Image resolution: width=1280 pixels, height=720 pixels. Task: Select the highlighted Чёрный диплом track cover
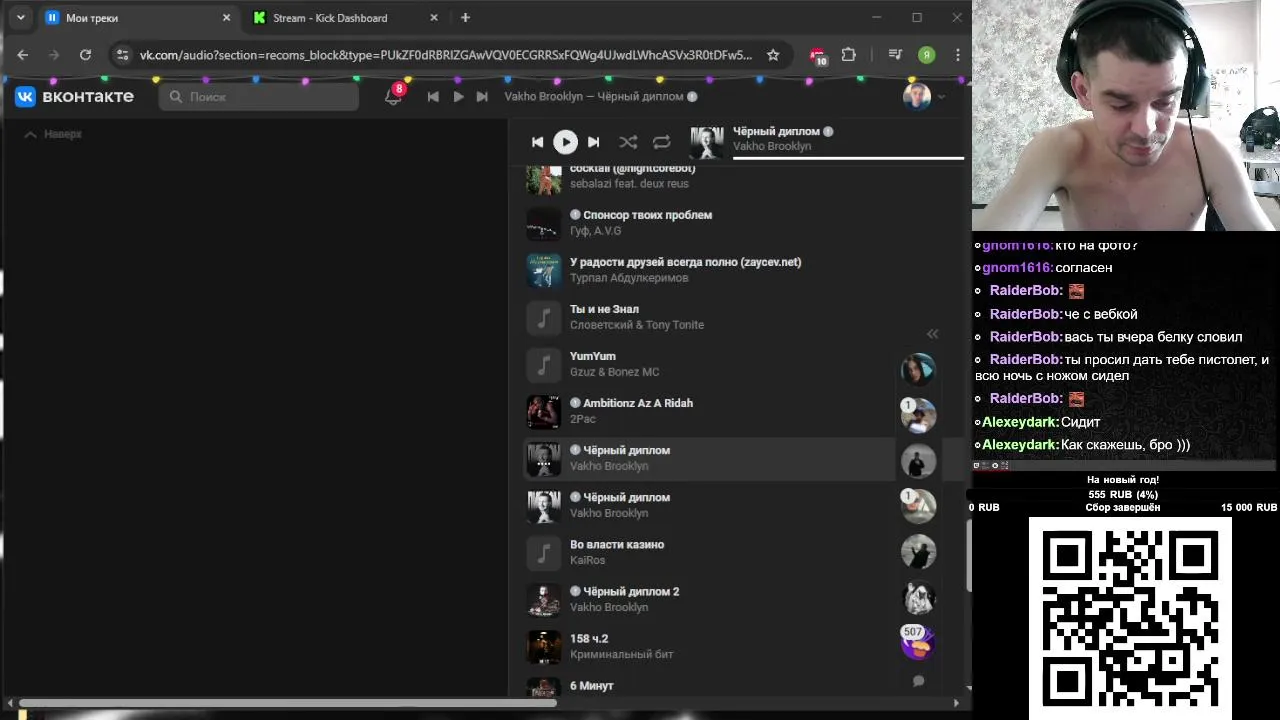[544, 460]
